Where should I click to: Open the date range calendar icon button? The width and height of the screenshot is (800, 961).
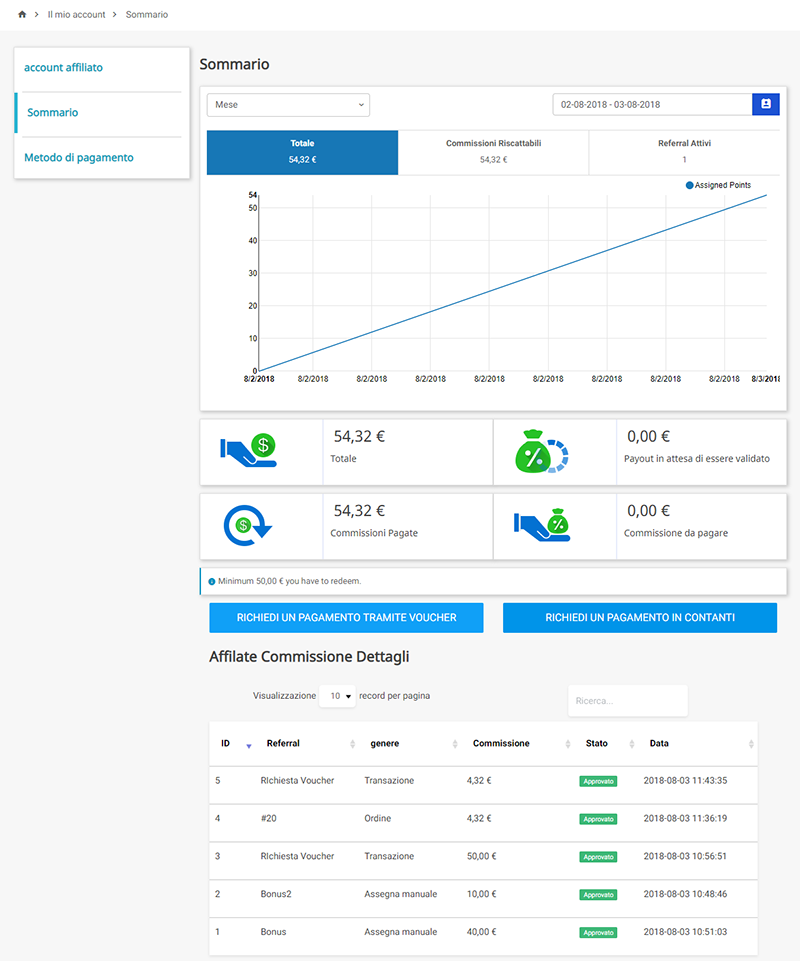[766, 104]
